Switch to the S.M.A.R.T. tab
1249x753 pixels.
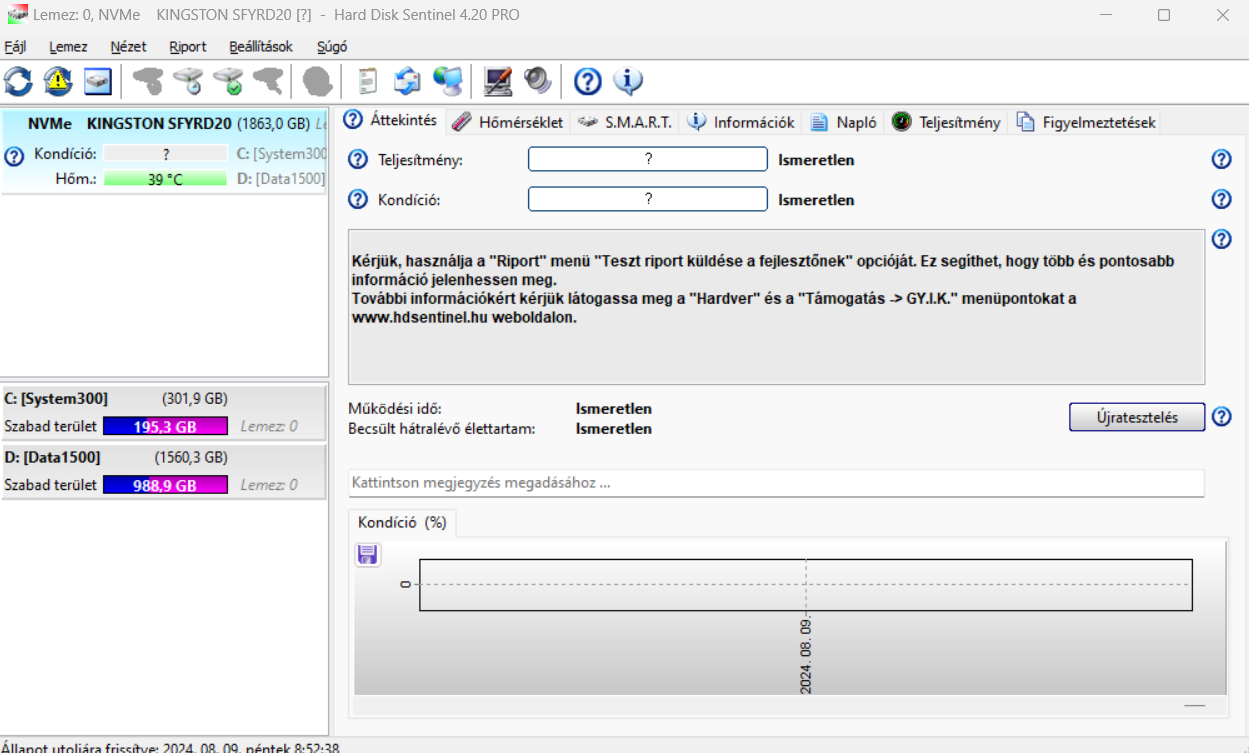(x=625, y=122)
